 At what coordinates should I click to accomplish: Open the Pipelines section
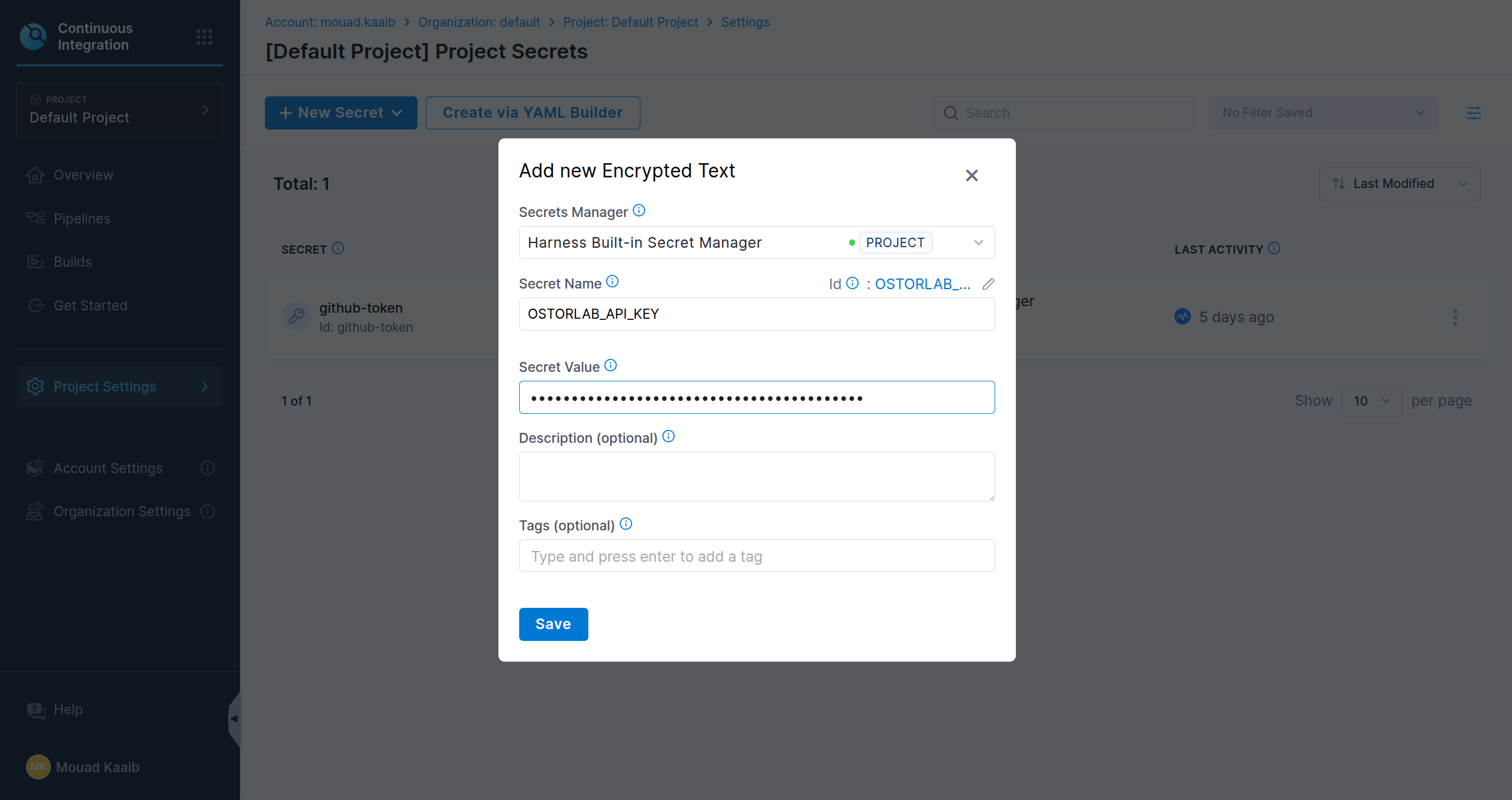(82, 218)
